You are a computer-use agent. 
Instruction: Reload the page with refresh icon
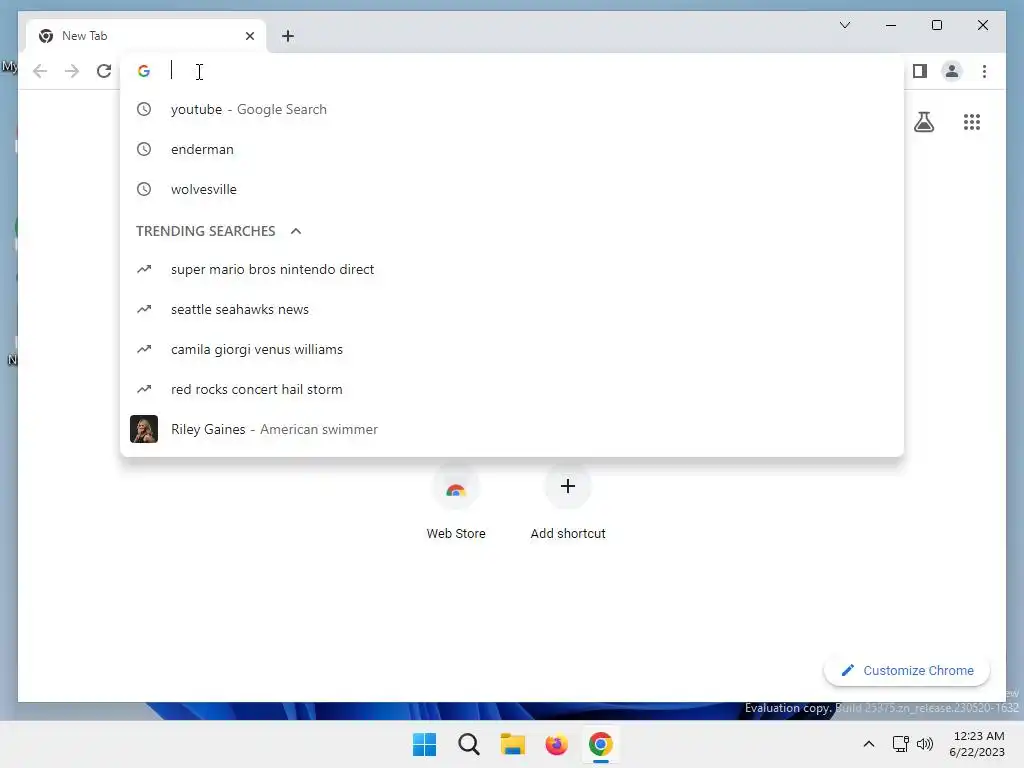tap(104, 71)
